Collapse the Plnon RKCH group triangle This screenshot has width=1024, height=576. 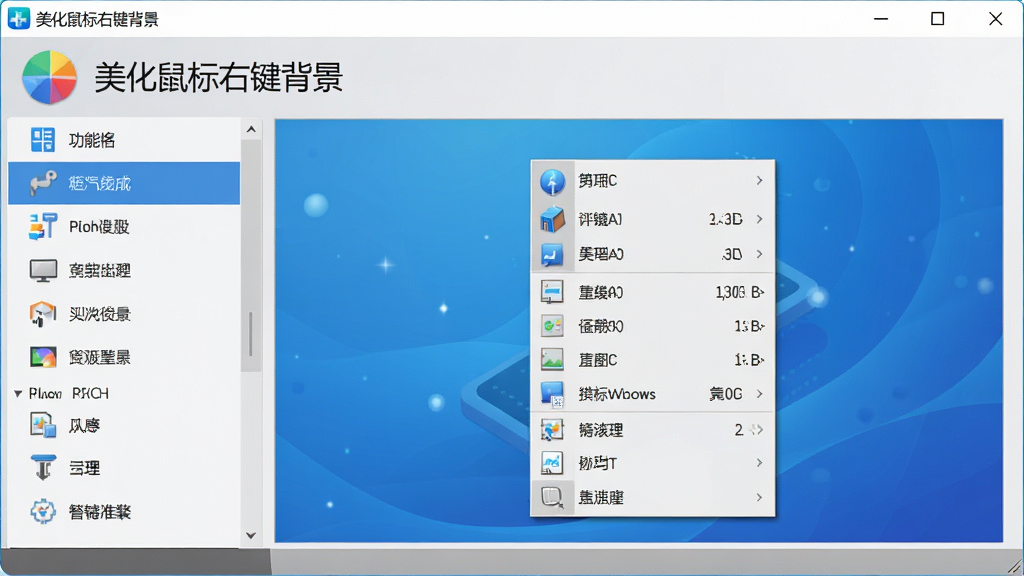[18, 394]
